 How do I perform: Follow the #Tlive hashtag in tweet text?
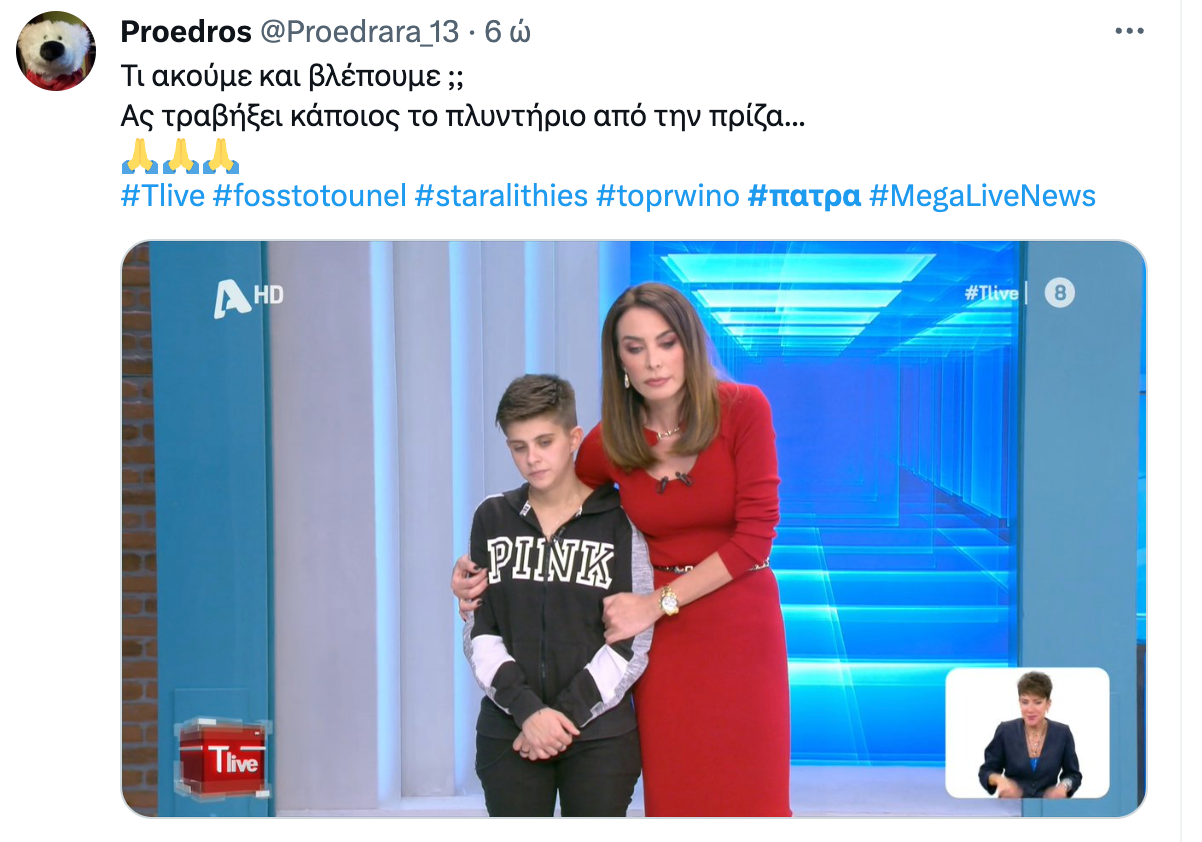click(x=163, y=196)
